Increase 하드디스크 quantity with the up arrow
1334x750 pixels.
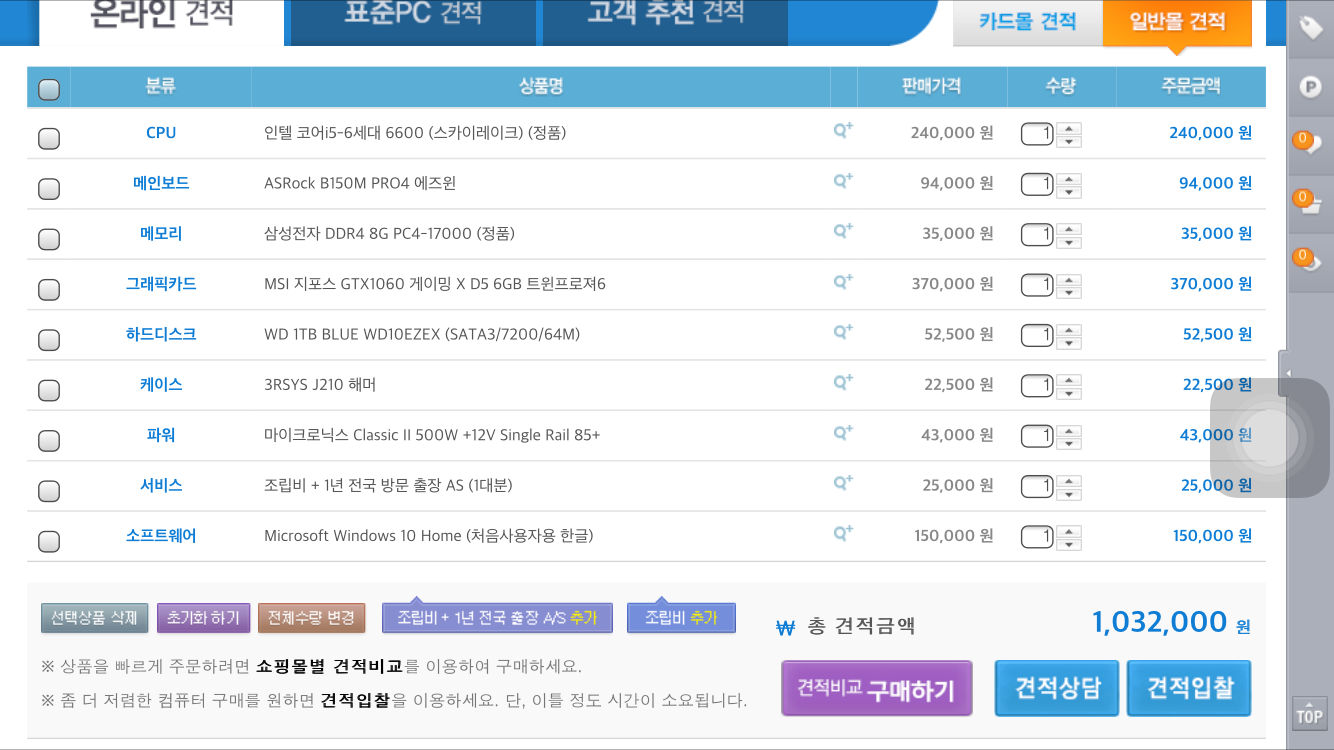1070,329
